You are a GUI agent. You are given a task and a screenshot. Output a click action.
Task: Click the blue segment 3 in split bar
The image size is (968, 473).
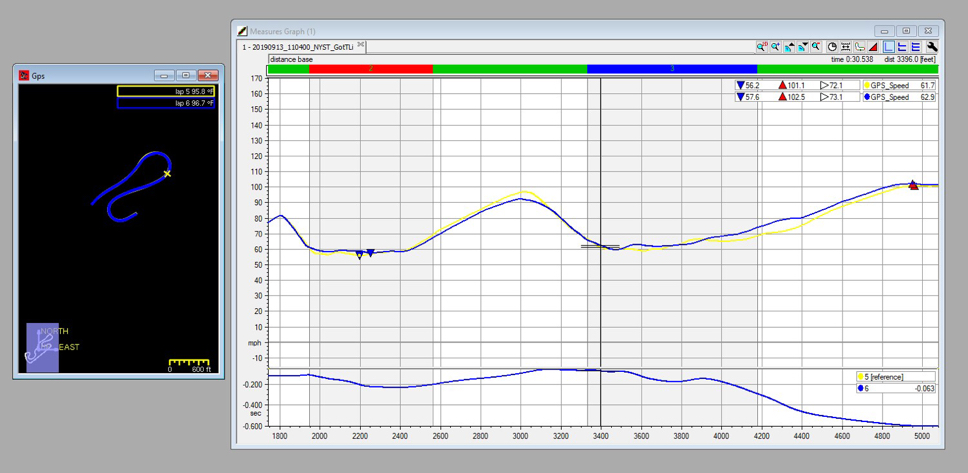[672, 69]
